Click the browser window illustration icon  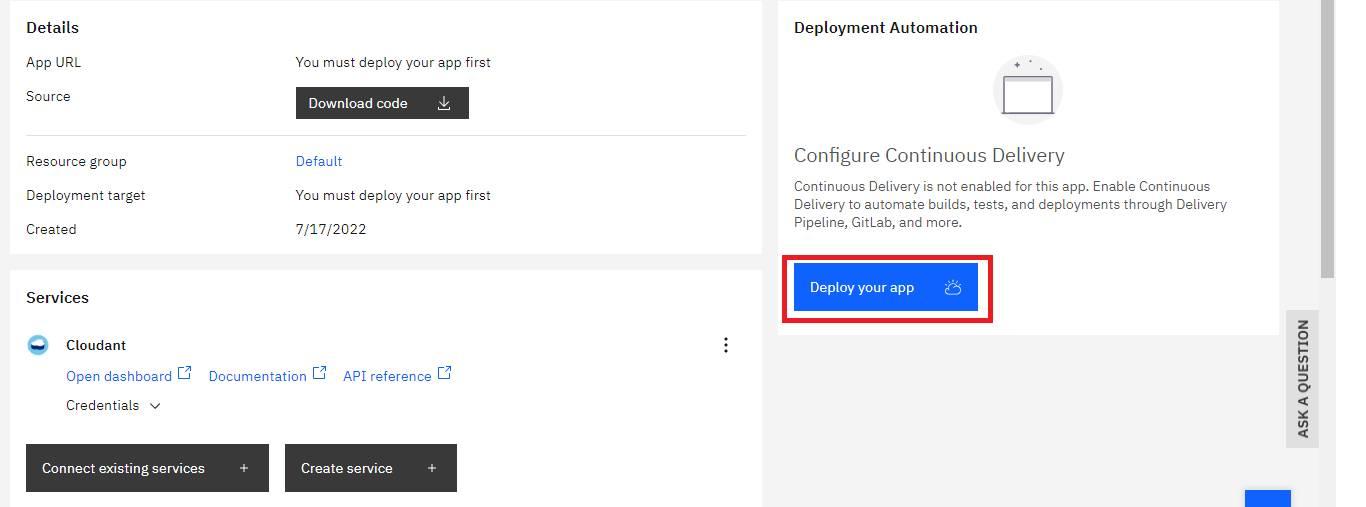(x=1028, y=90)
